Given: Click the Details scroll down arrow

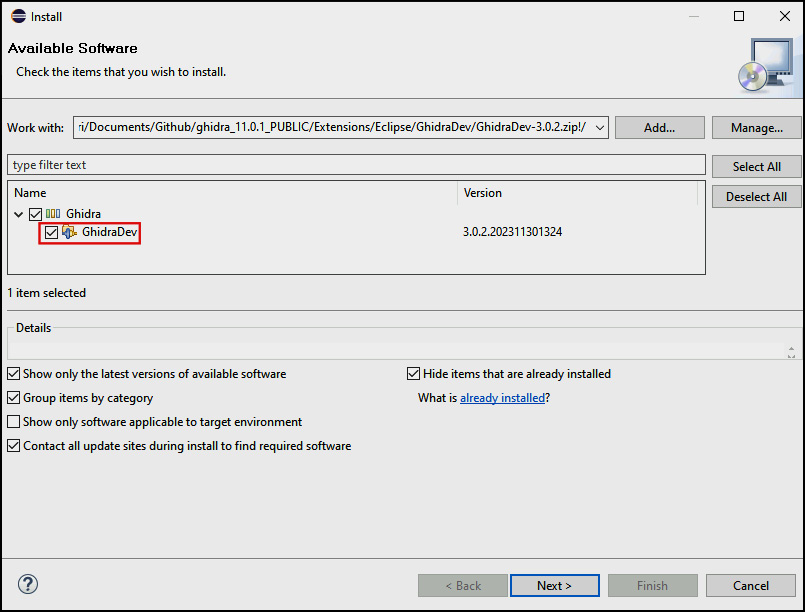Looking at the screenshot, I should coord(791,356).
